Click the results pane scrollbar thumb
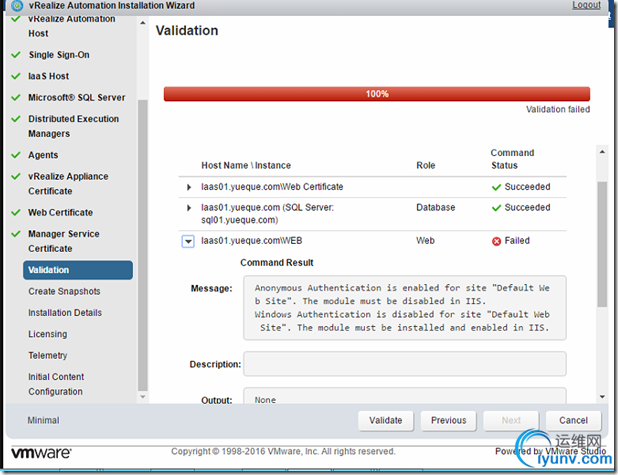This screenshot has height=475, width=618. [x=602, y=244]
